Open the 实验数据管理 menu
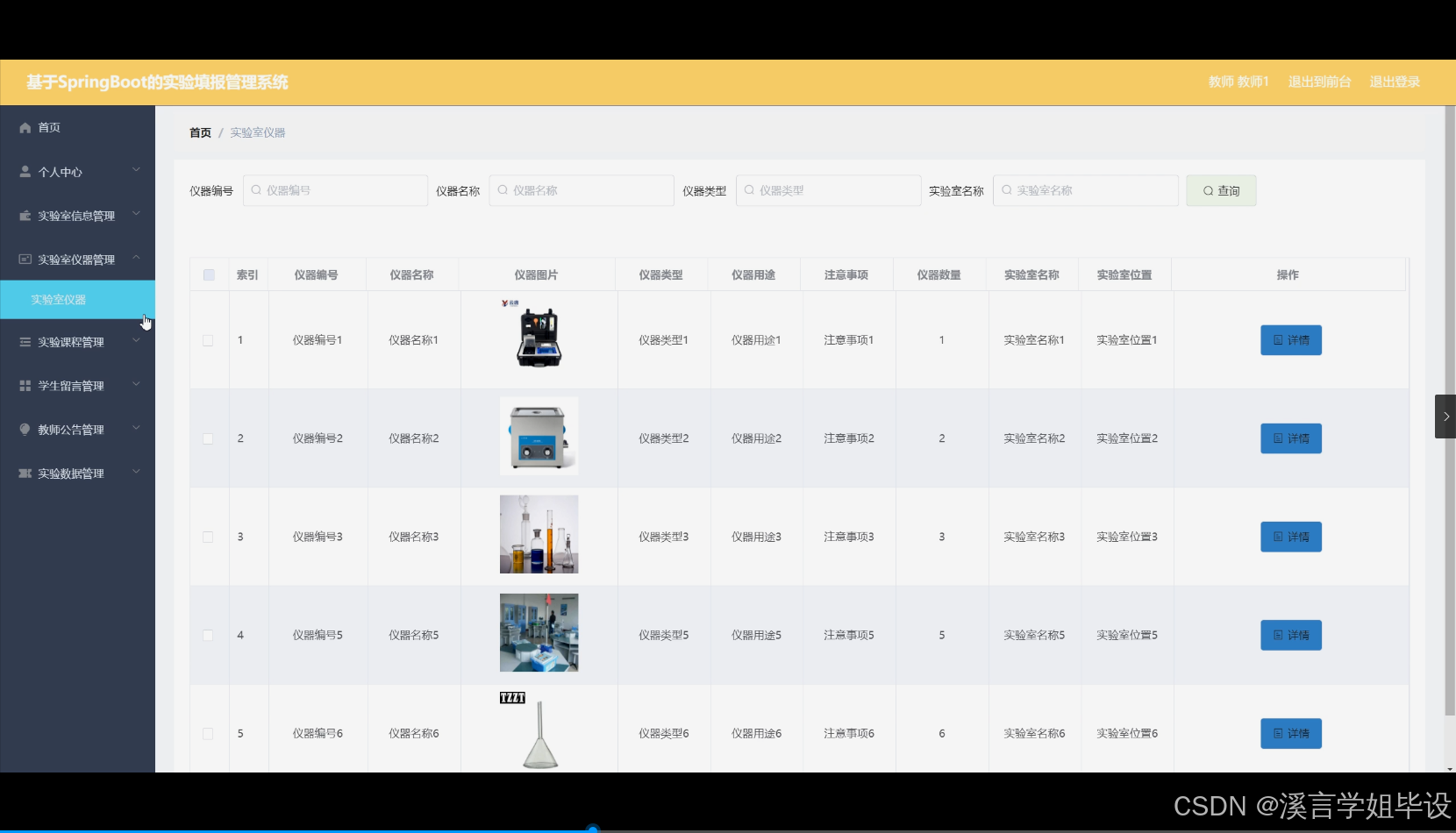The image size is (1456, 833). [77, 473]
